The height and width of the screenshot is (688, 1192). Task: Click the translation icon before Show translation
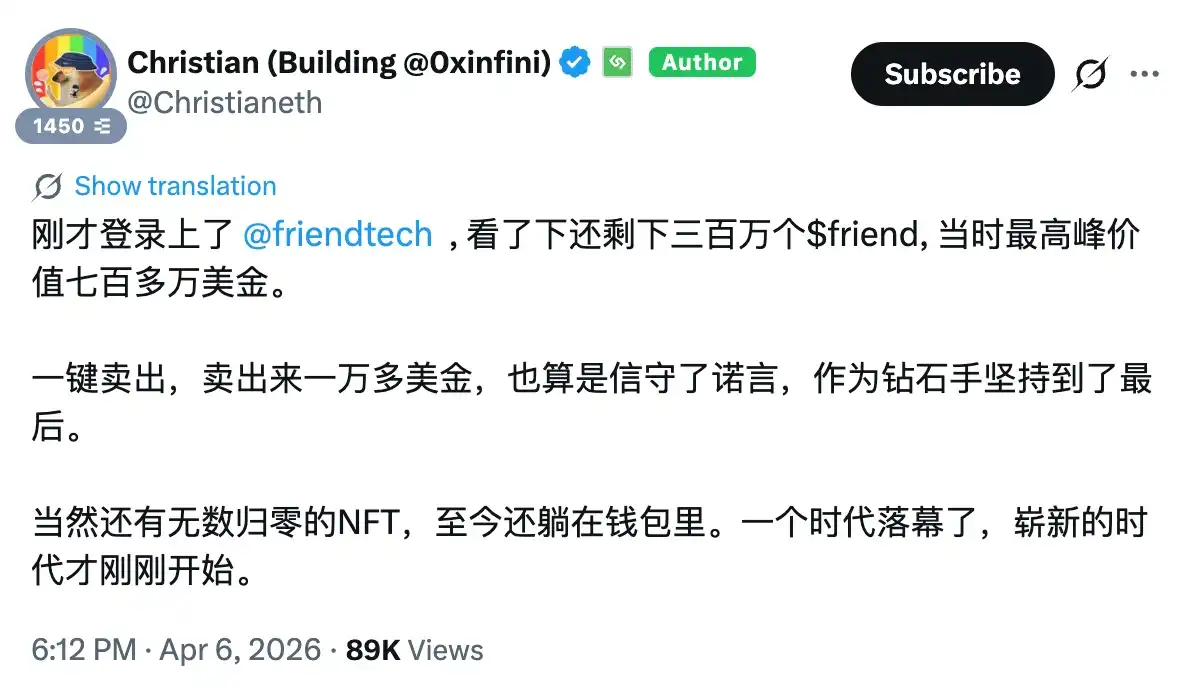[x=47, y=185]
